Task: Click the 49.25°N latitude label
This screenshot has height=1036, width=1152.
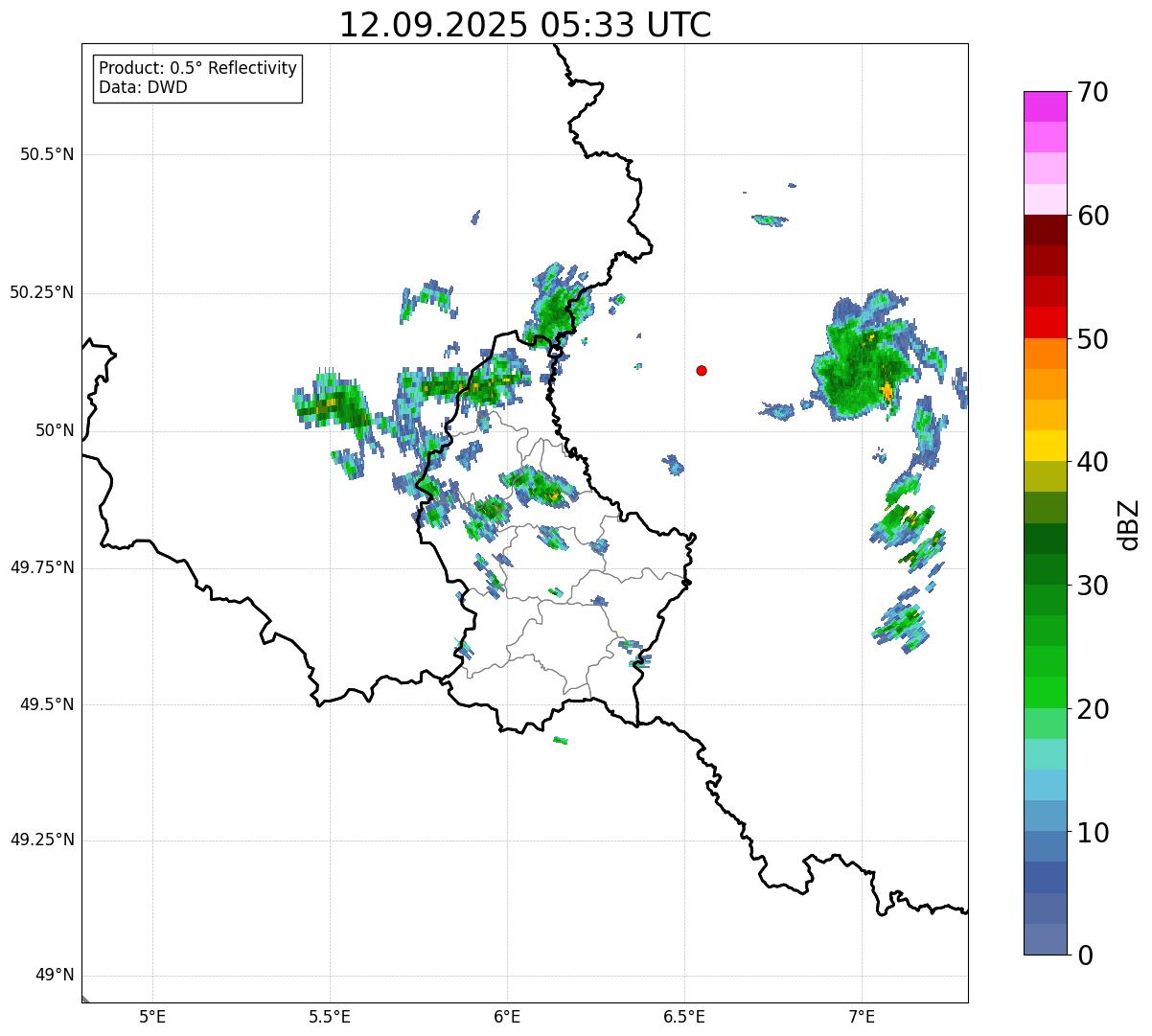Action: (x=42, y=840)
